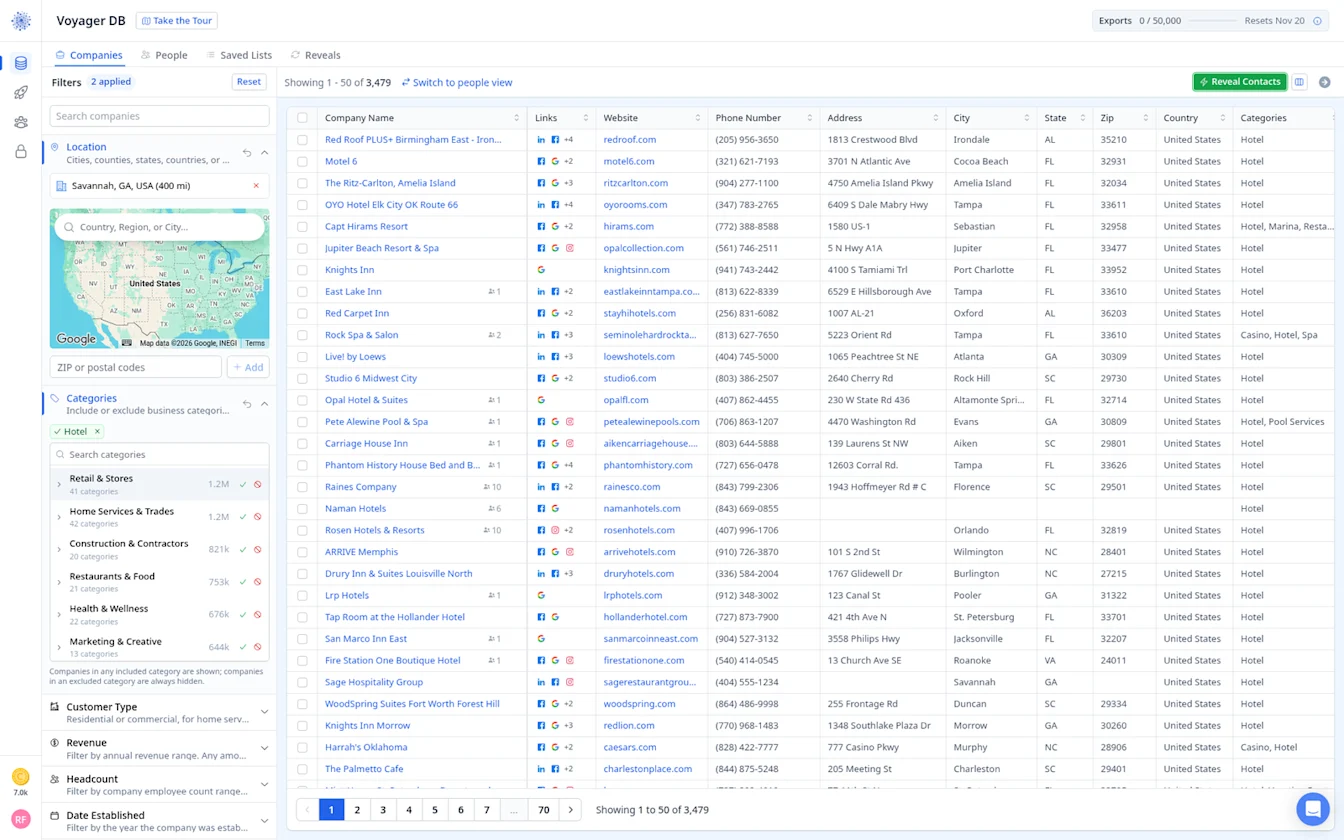Click the Reveal Contacts button
The image size is (1344, 840).
tap(1239, 82)
